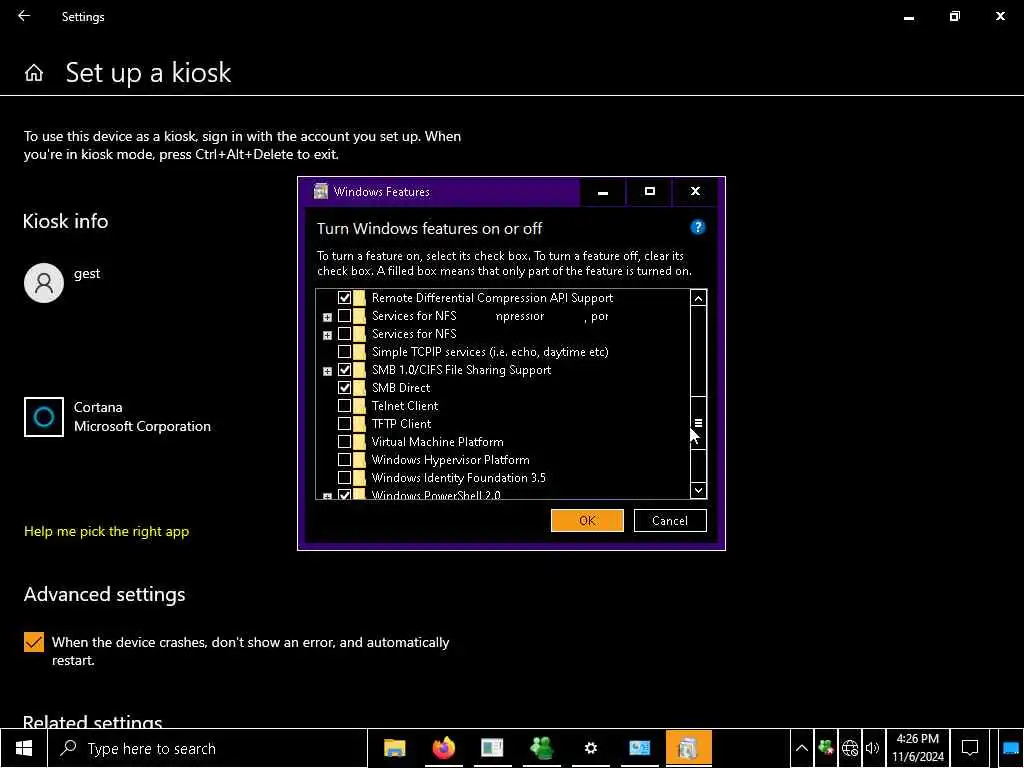The image size is (1024, 768).
Task: Close the Windows Features dialog with X
Action: (x=696, y=192)
